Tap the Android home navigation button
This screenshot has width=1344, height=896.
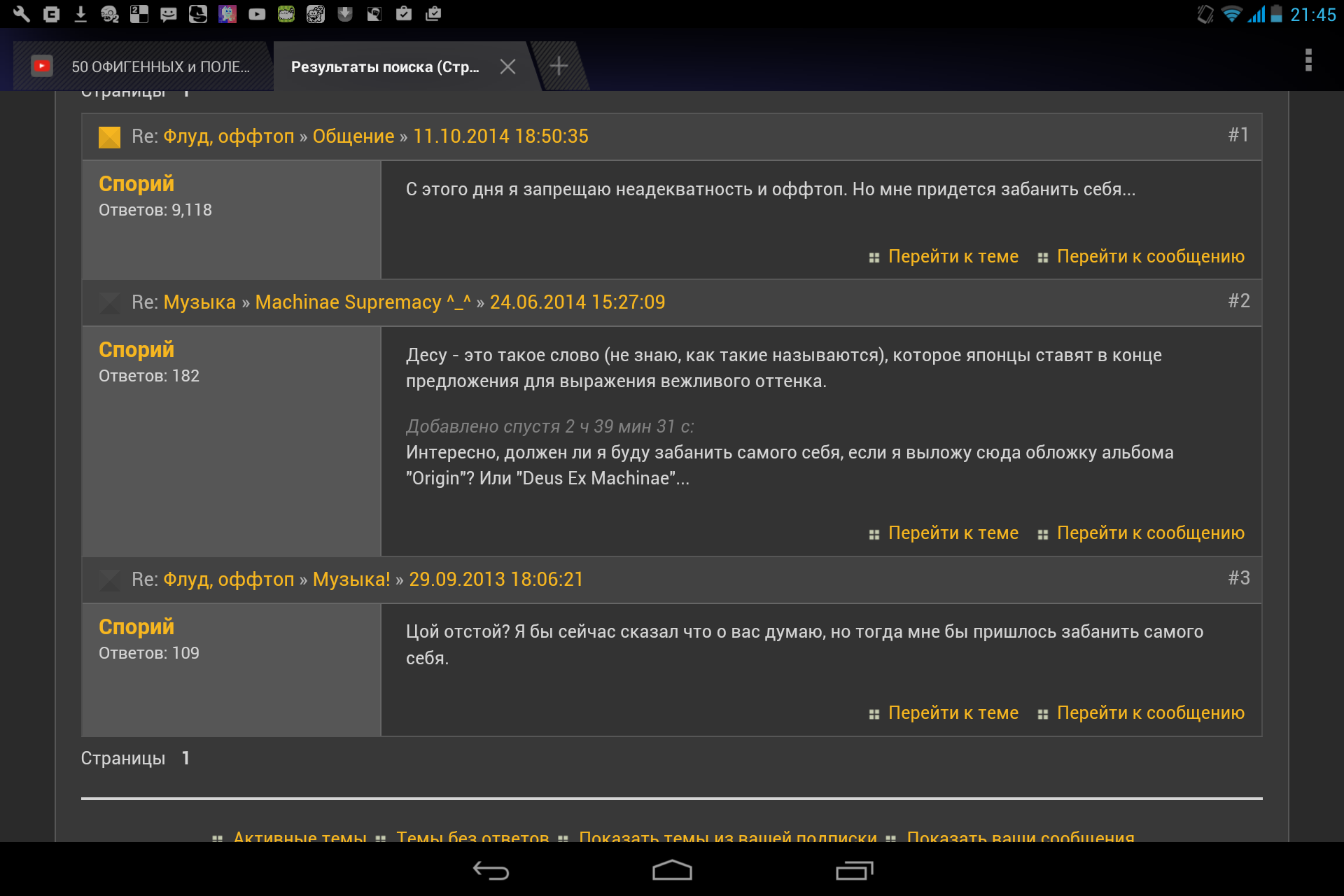672,870
